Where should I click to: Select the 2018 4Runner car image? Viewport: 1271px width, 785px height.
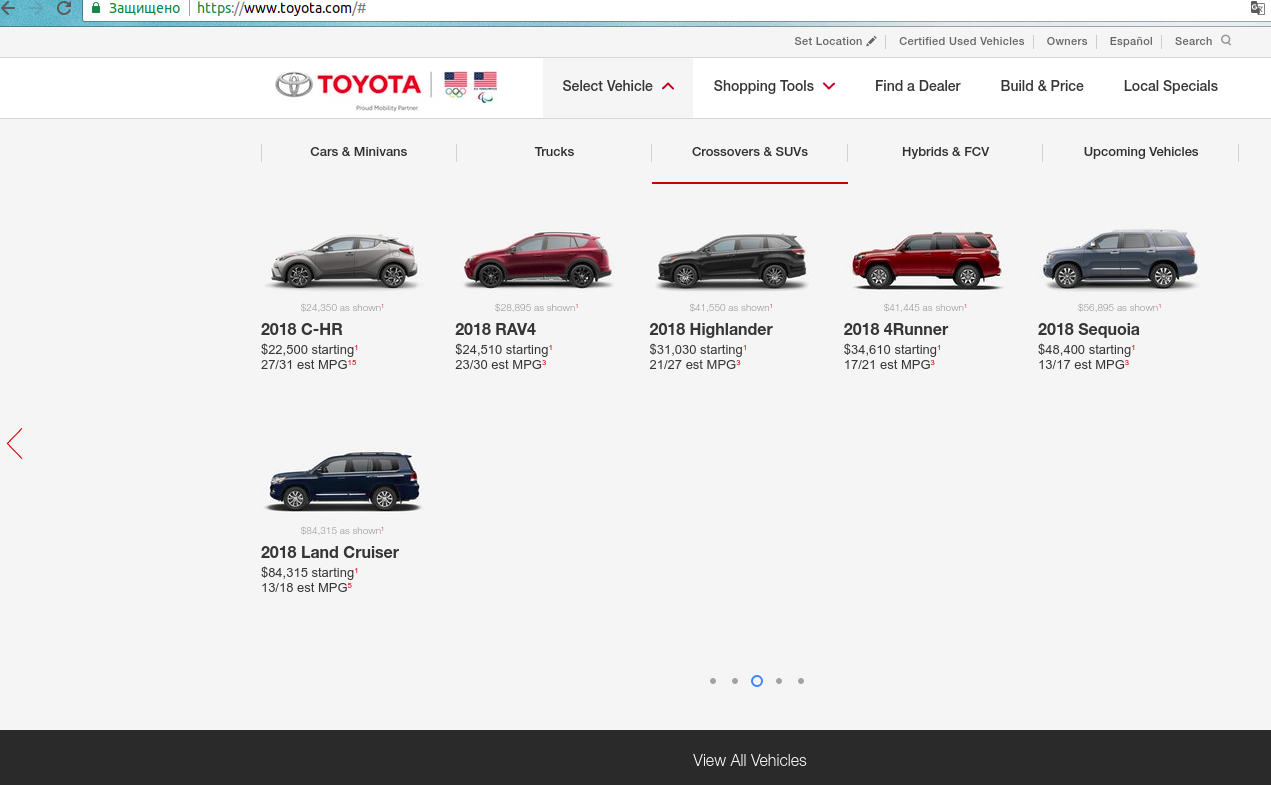click(x=926, y=260)
